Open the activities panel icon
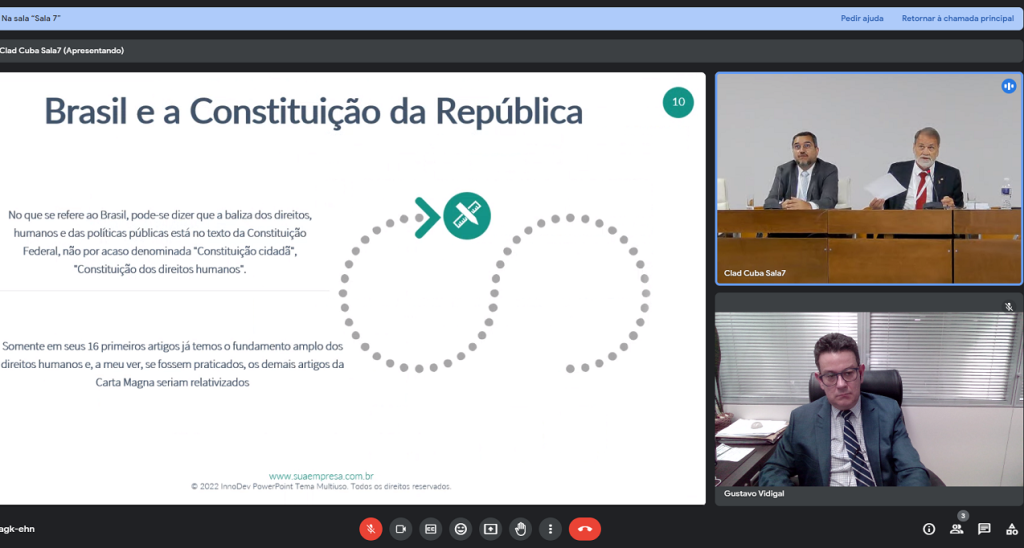1024x548 pixels. 1011,529
